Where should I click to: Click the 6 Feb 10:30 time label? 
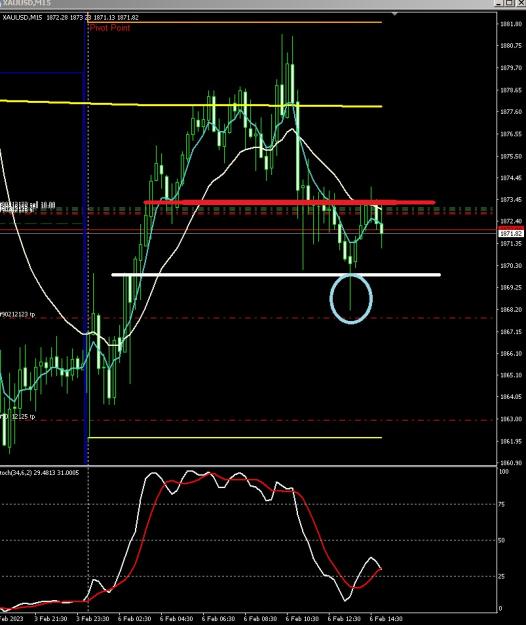click(302, 619)
